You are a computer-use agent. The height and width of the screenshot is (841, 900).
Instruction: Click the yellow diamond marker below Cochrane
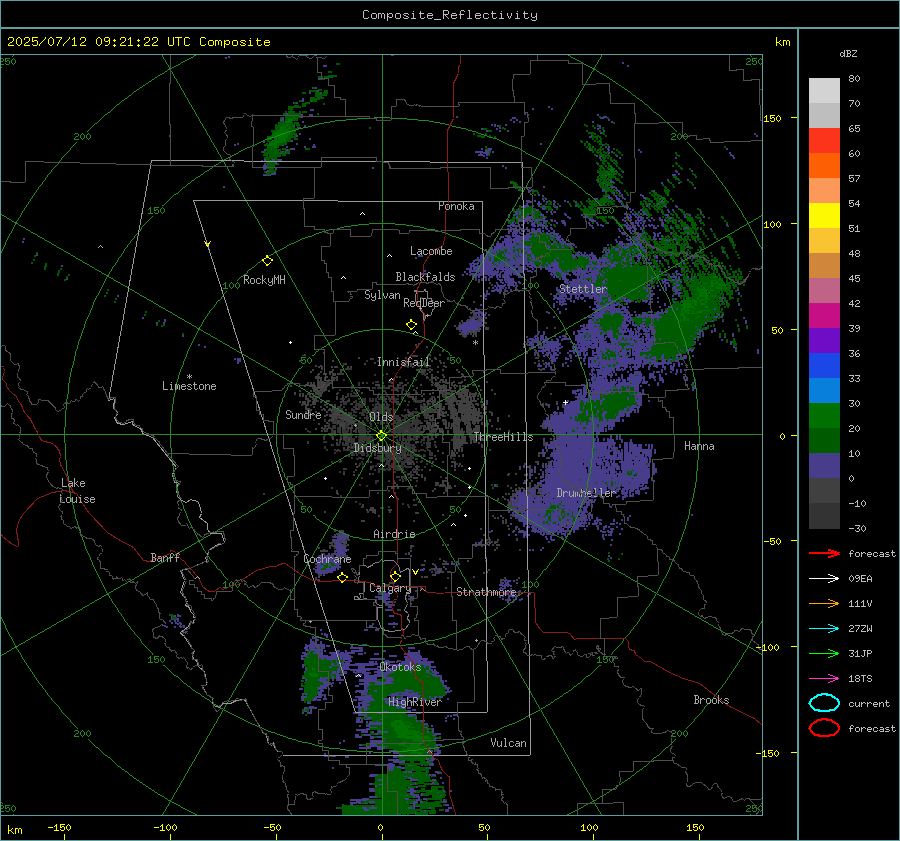point(343,578)
